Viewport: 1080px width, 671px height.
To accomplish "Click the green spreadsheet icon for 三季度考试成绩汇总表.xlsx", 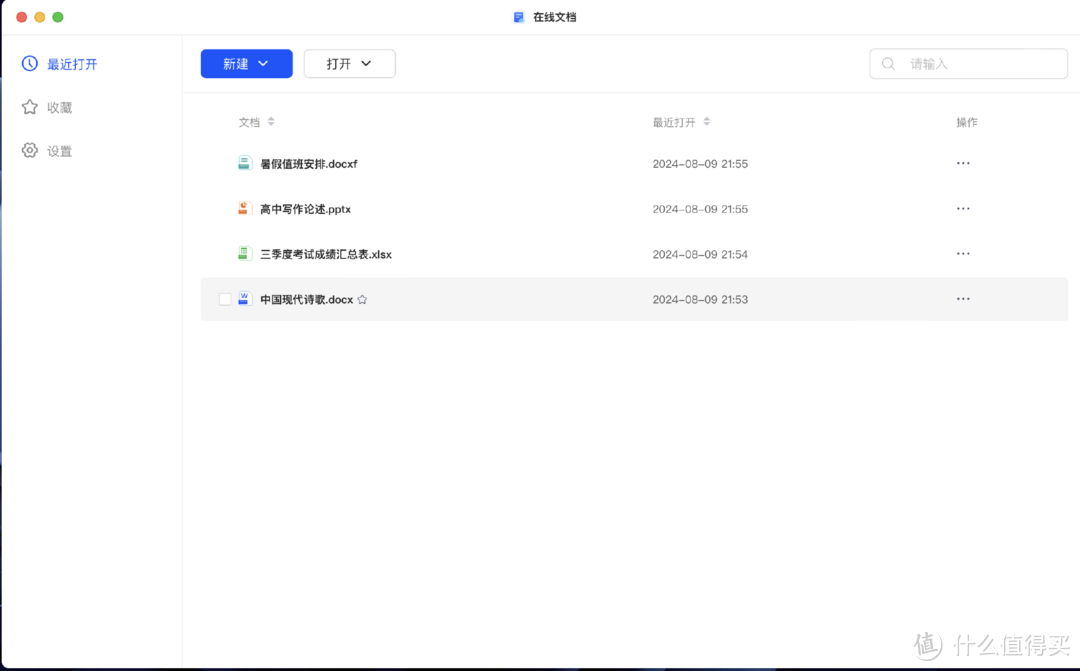I will (x=243, y=253).
